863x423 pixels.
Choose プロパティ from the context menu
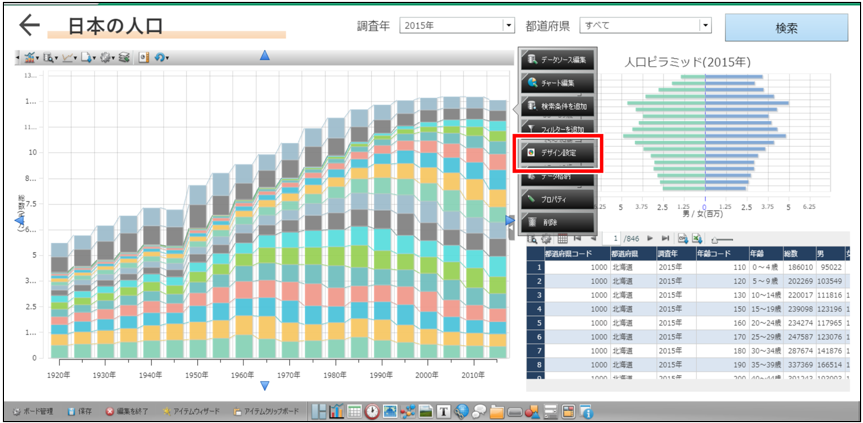tap(558, 200)
